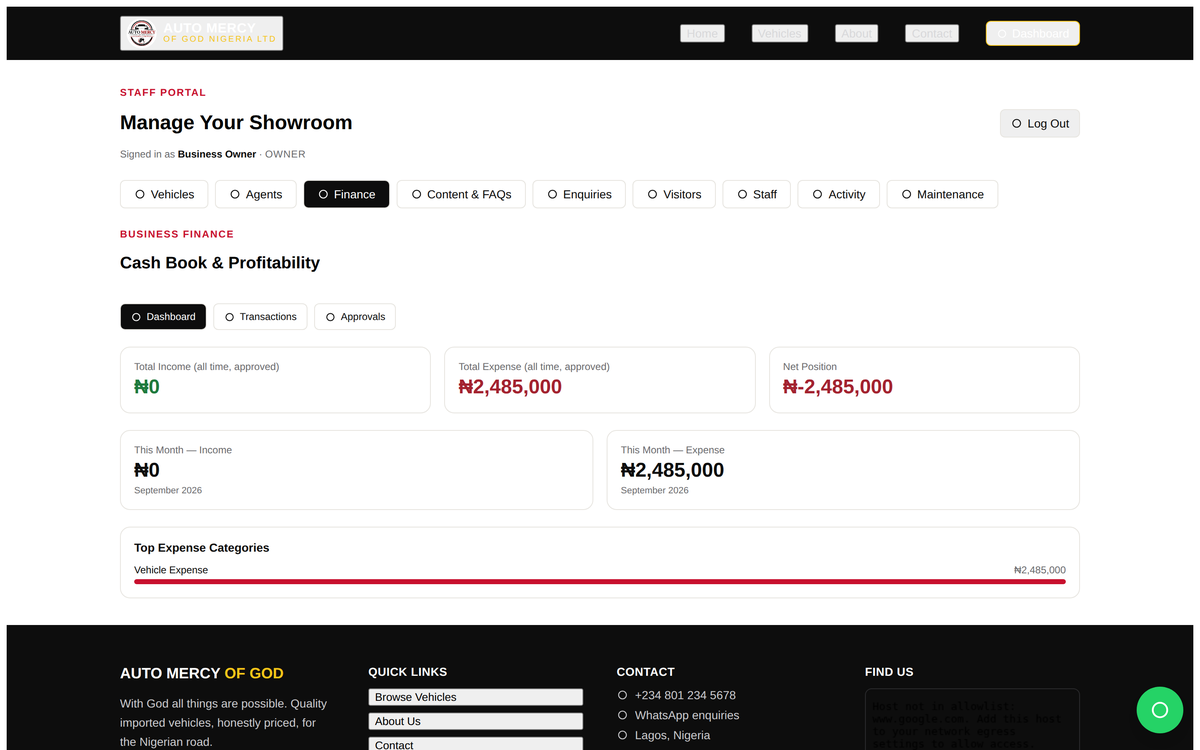1200x750 pixels.
Task: Click the Total Income ₦0 value
Action: coord(147,387)
